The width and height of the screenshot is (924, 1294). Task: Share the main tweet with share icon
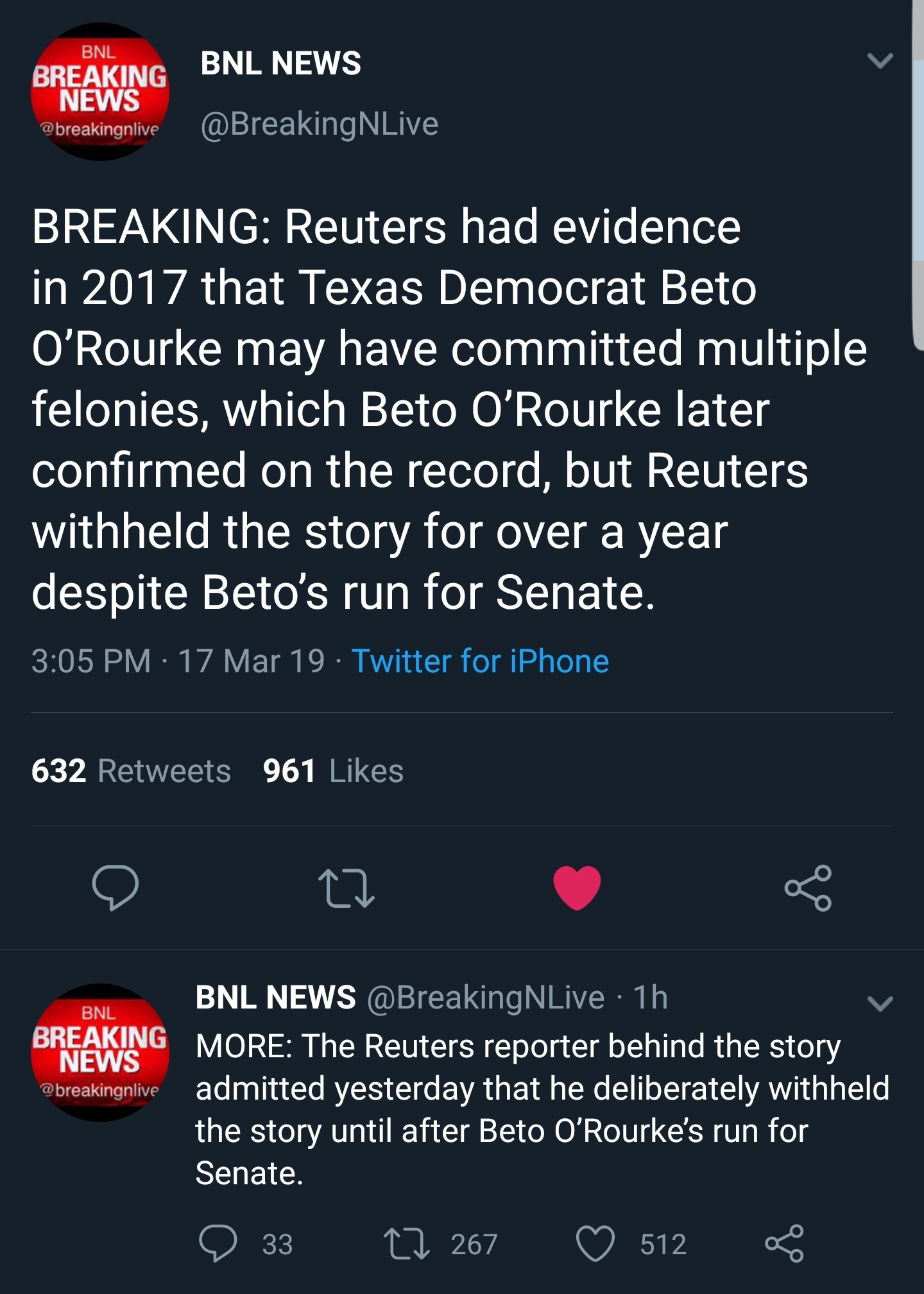coord(808,888)
